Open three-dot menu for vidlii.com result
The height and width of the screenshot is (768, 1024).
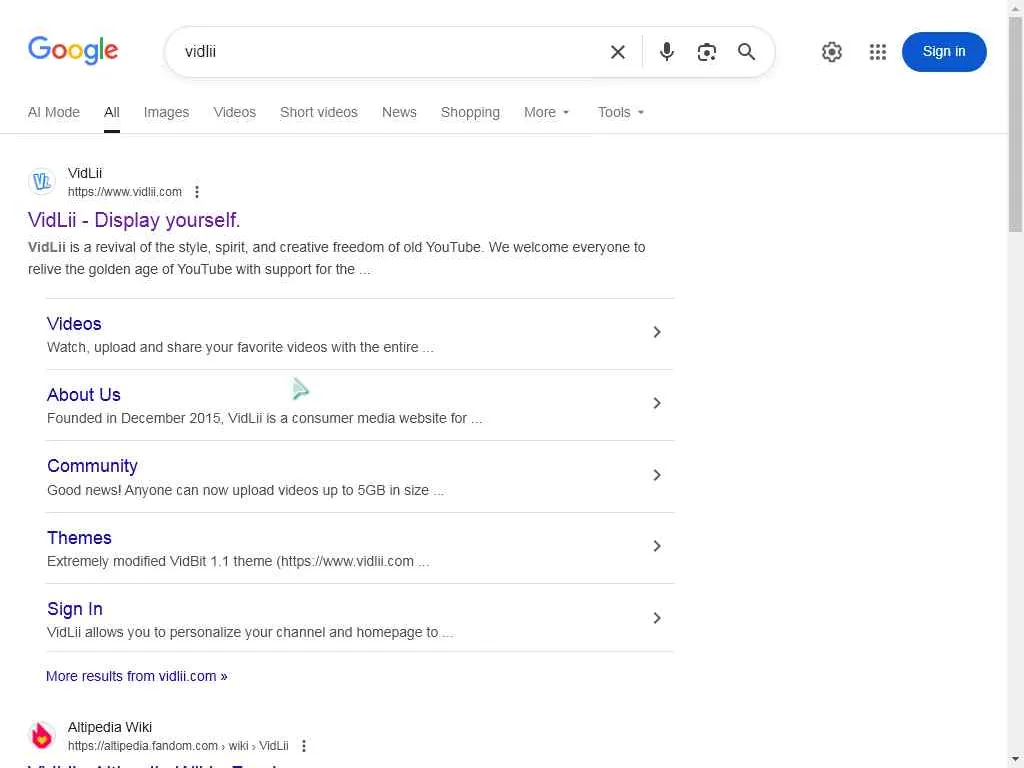[197, 192]
